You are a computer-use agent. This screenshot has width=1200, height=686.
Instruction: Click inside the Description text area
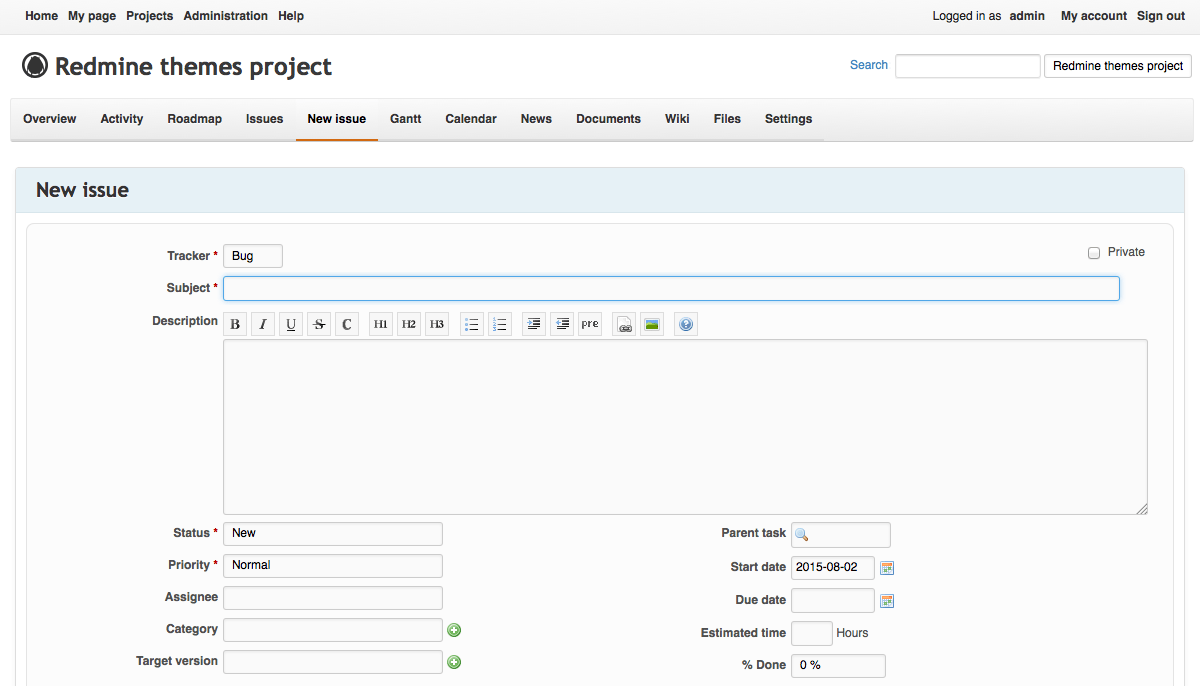coord(685,427)
